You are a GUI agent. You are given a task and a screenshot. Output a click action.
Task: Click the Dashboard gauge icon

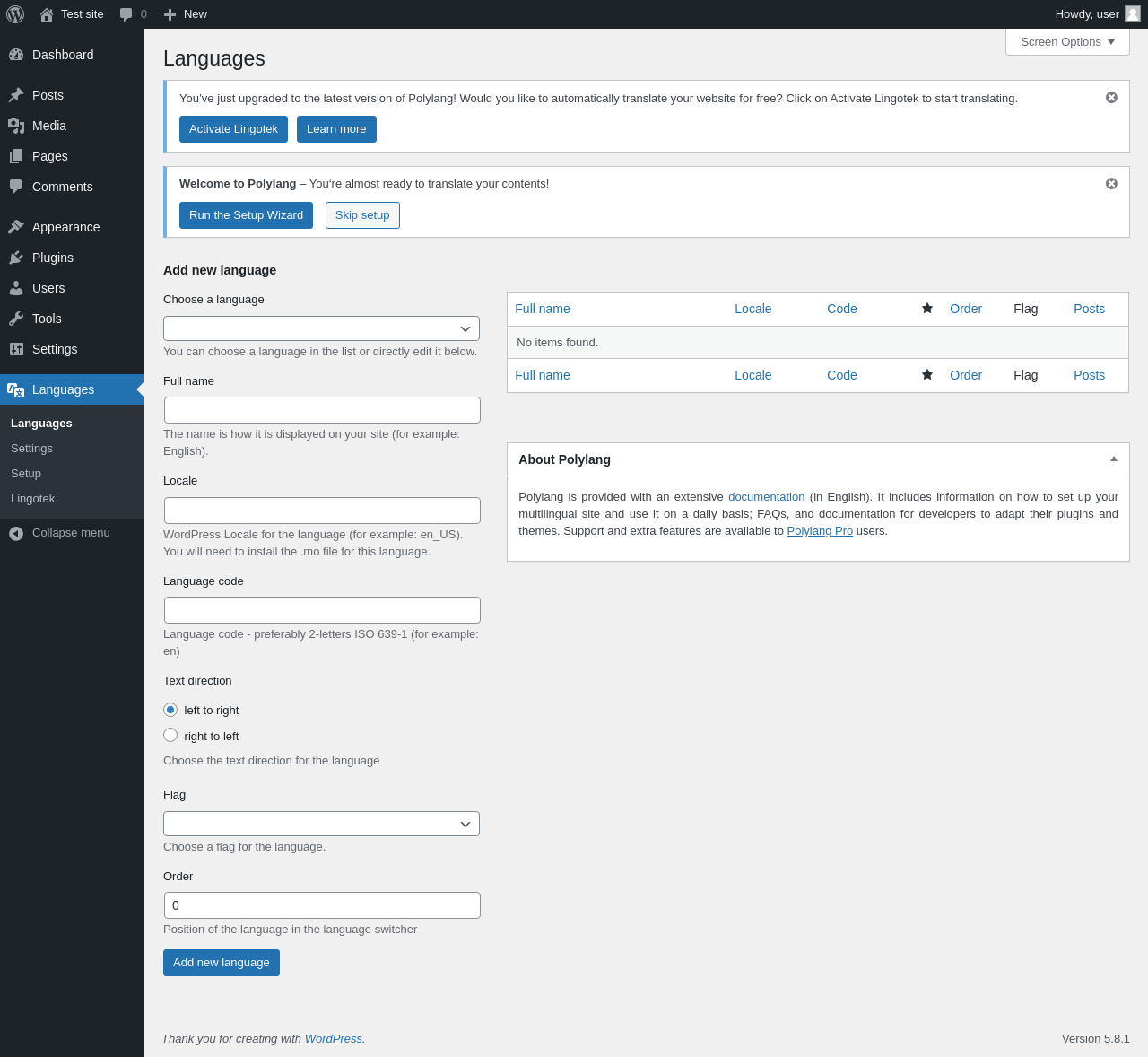(16, 55)
